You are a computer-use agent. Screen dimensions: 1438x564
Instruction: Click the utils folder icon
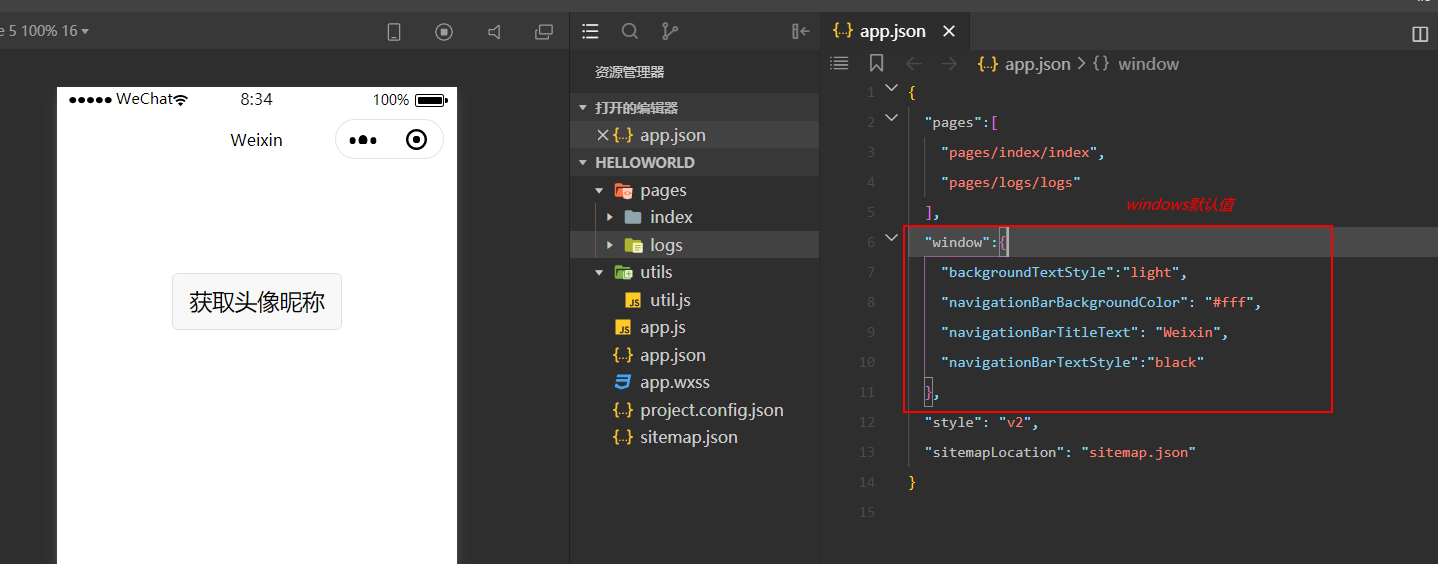point(624,272)
